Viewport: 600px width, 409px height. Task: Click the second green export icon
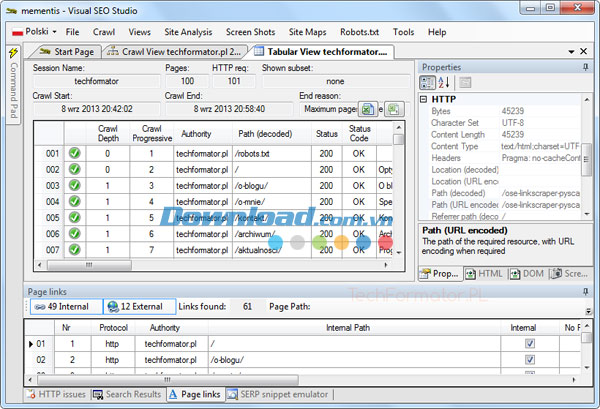394,109
